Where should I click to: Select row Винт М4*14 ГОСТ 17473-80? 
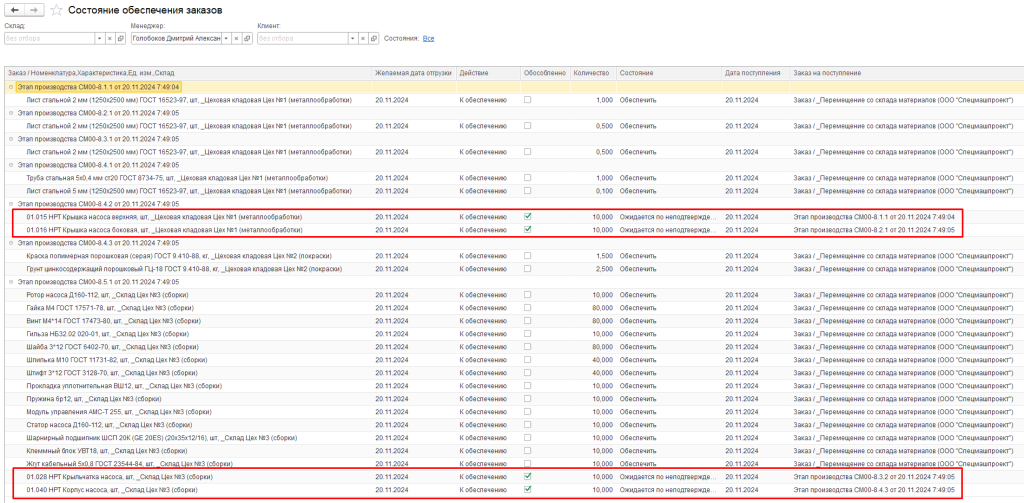pyautogui.click(x=513, y=321)
